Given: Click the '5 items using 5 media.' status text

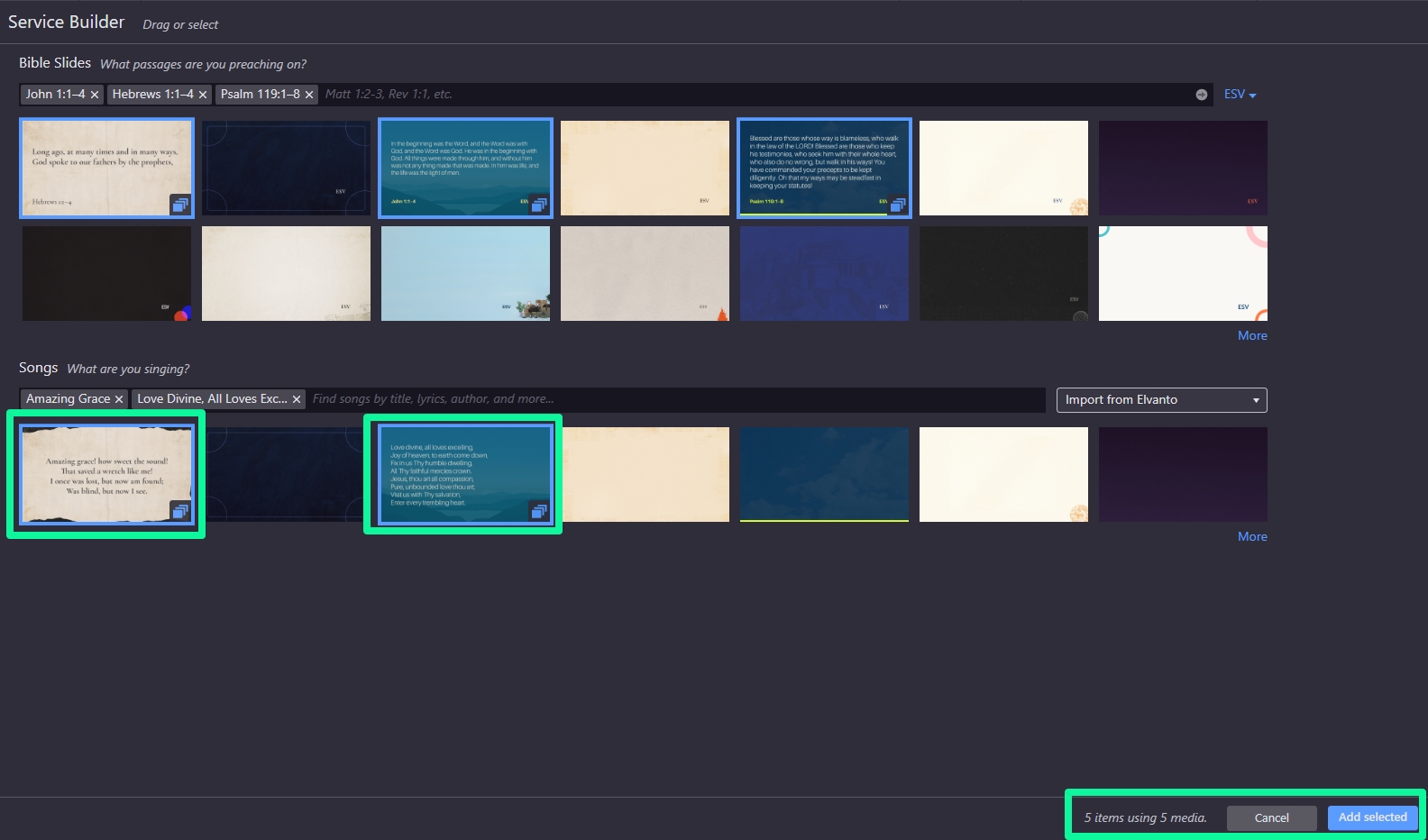Looking at the screenshot, I should pyautogui.click(x=1145, y=817).
